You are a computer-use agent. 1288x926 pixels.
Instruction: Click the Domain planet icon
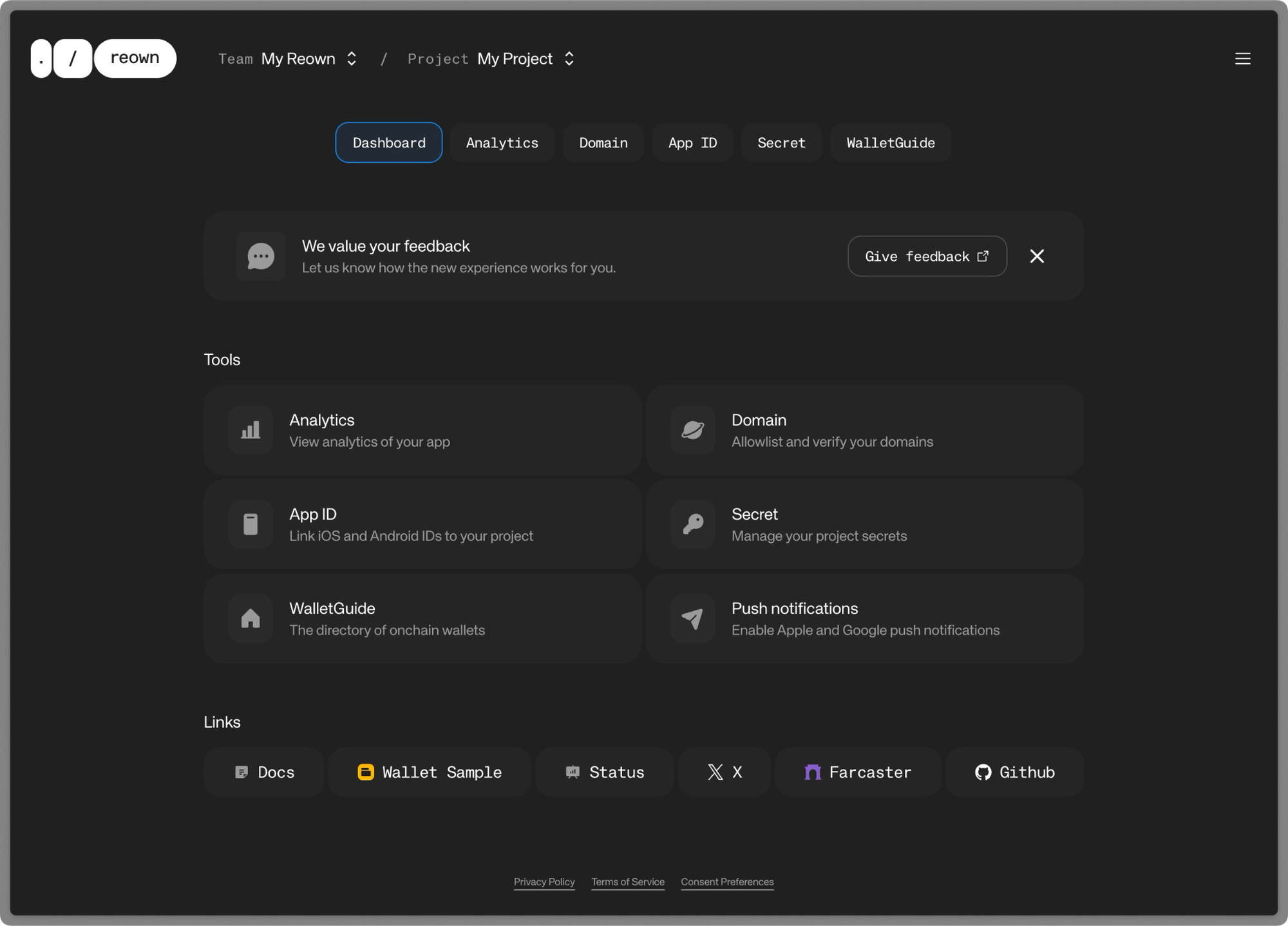693,430
